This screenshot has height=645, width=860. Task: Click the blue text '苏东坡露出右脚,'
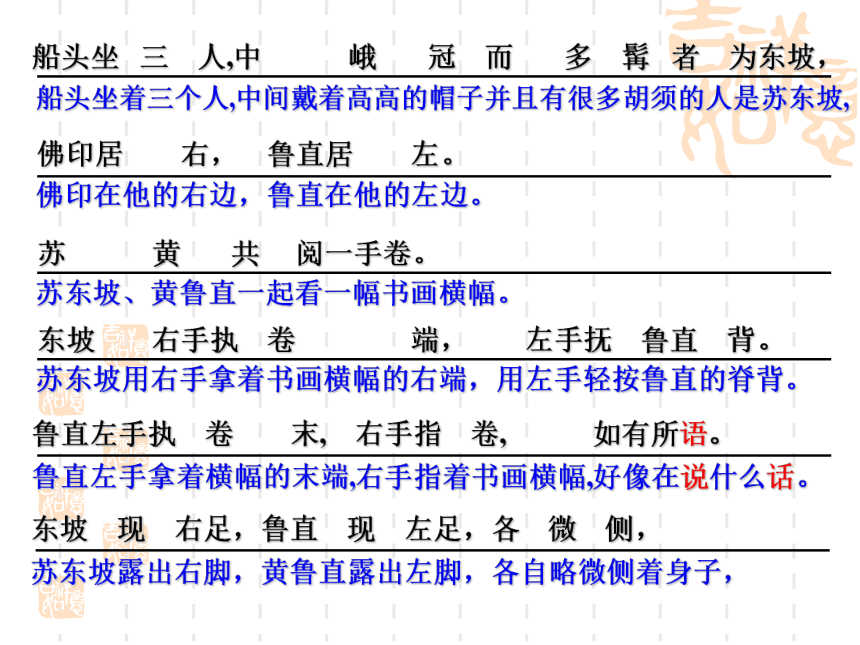(137, 572)
